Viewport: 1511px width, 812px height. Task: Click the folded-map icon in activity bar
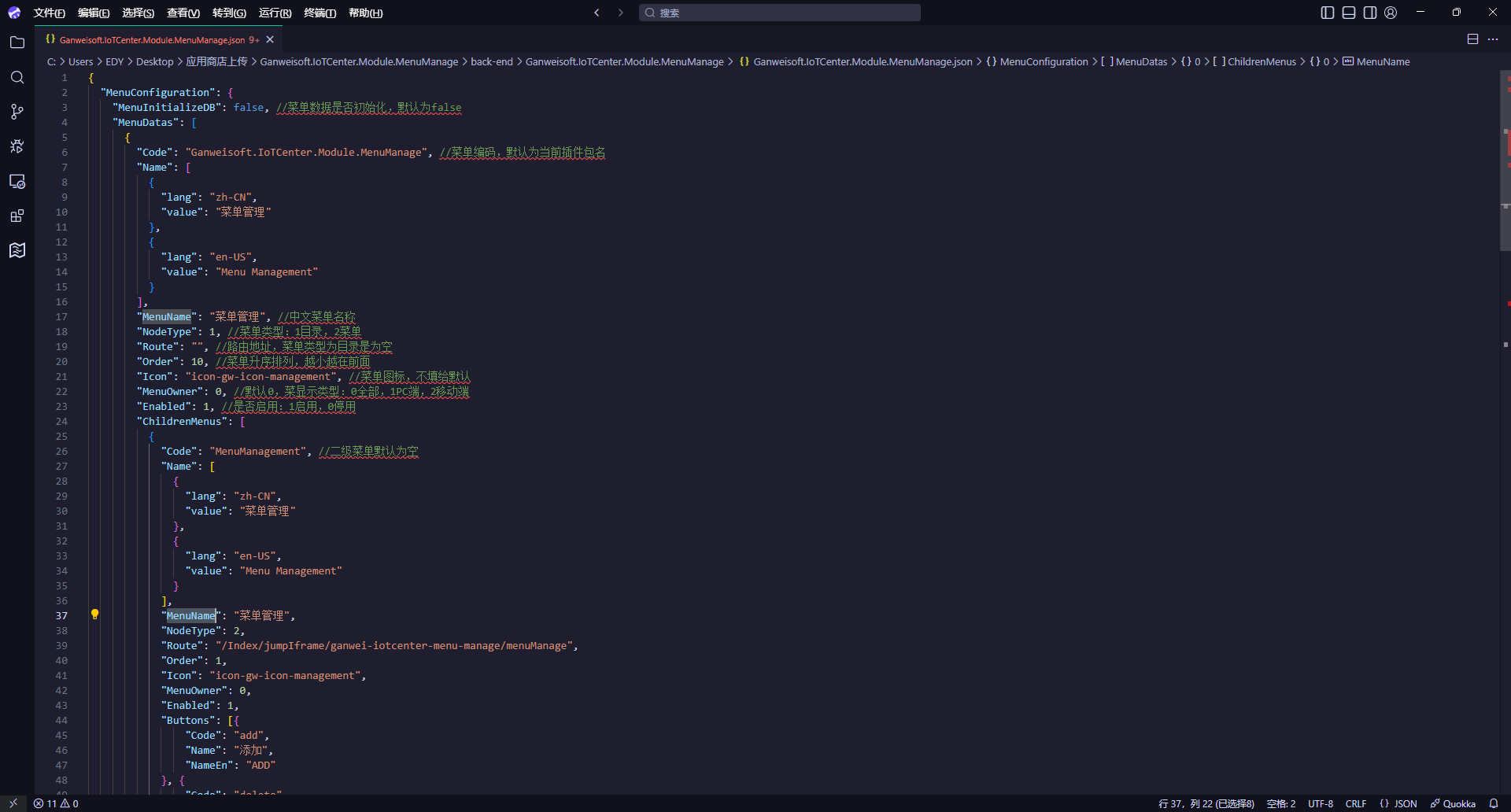17,250
